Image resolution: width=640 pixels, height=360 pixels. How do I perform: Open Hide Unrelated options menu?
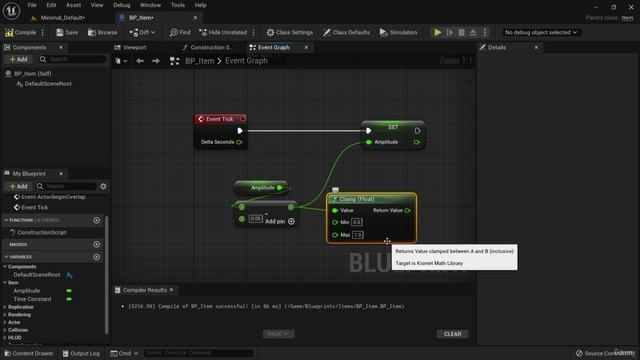tap(253, 32)
